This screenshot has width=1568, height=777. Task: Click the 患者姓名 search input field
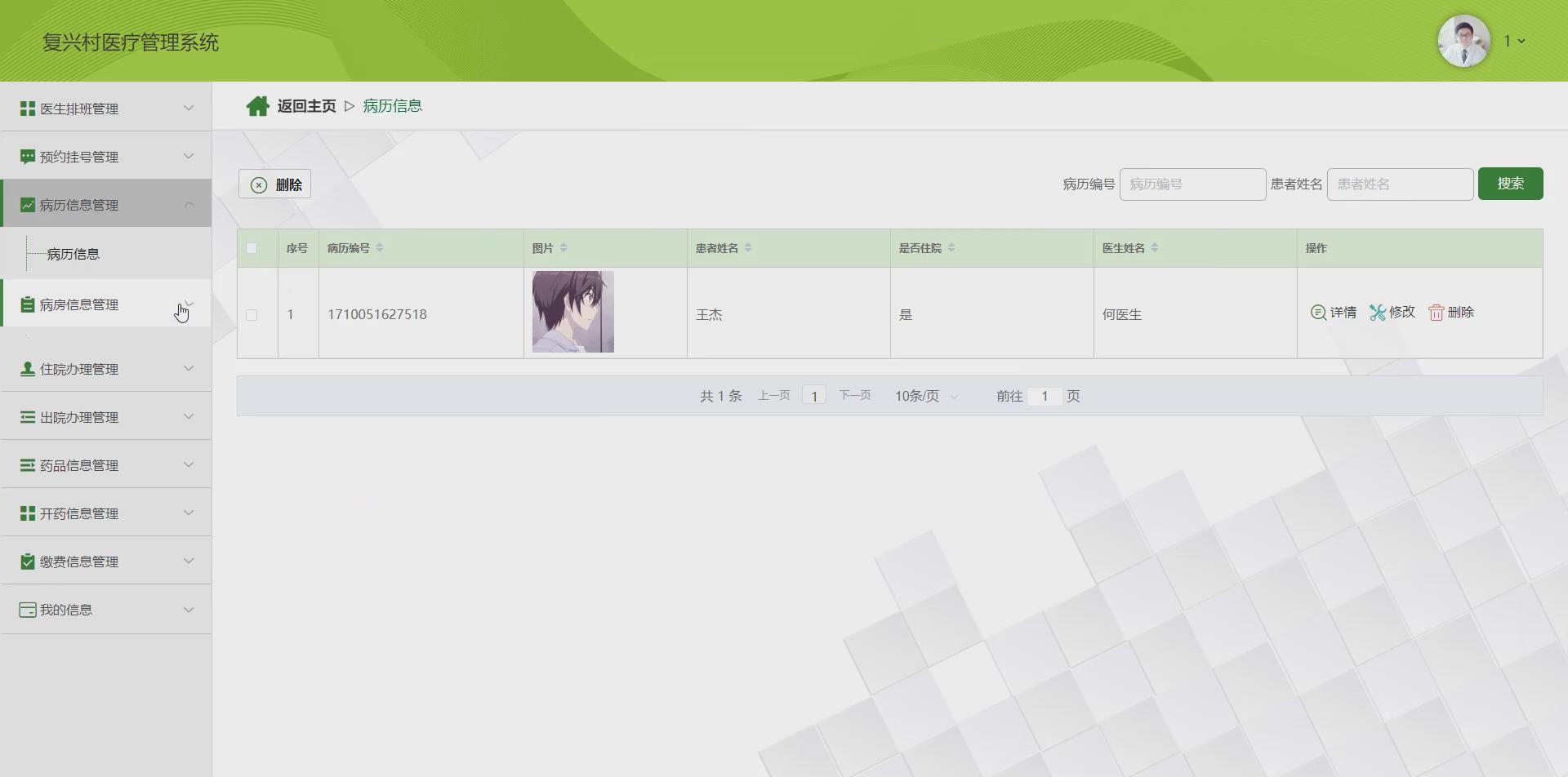tap(1401, 184)
